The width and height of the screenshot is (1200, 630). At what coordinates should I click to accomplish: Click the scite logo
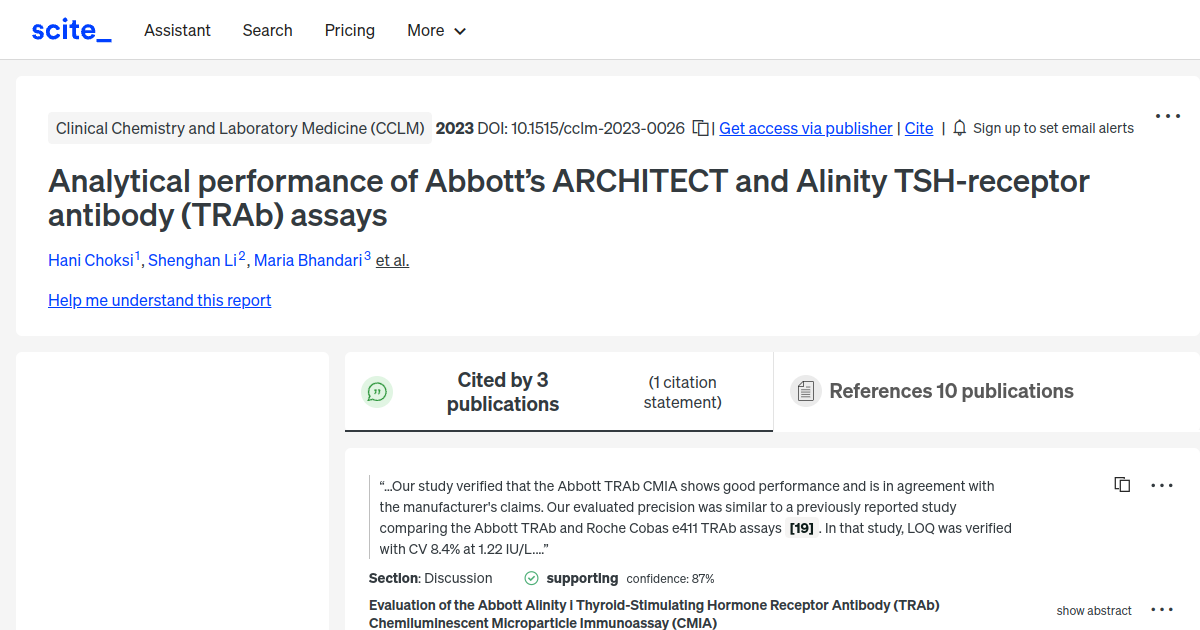point(70,29)
